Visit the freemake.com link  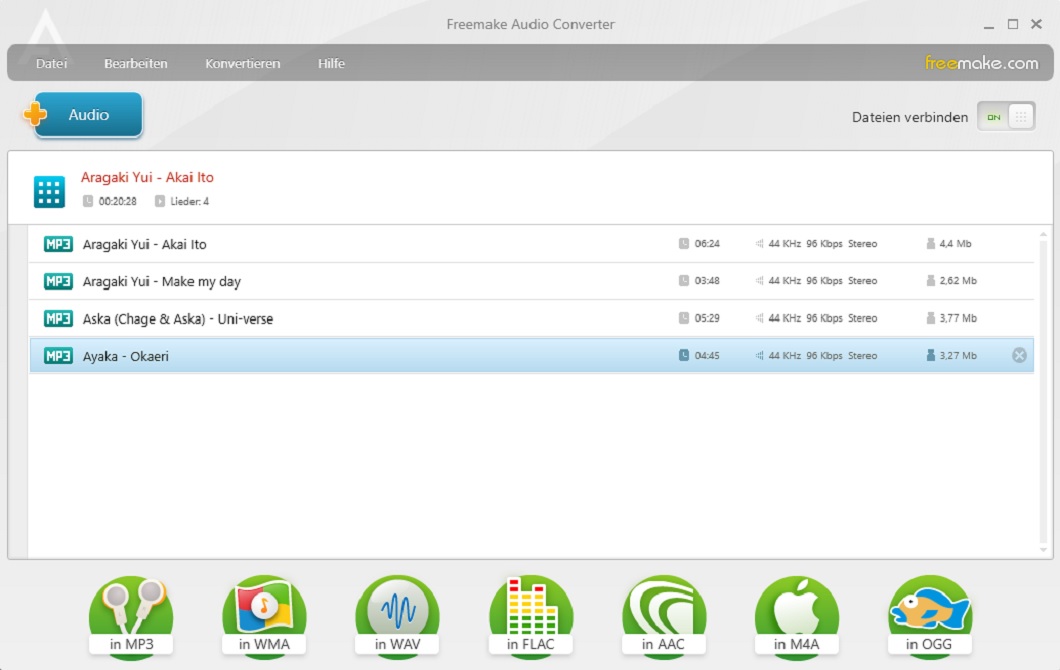click(983, 62)
